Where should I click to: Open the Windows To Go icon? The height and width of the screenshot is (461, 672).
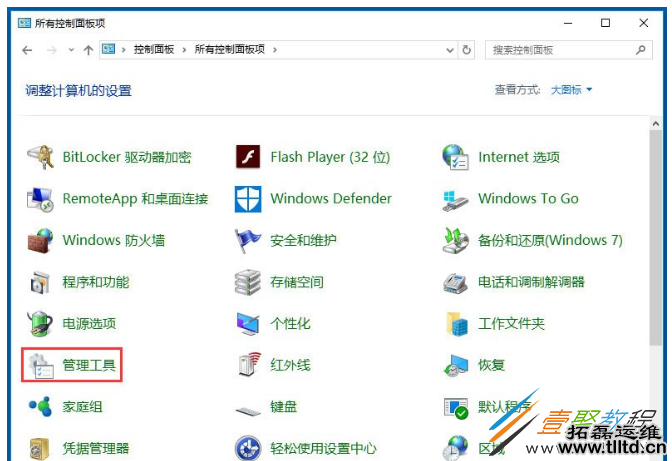[x=455, y=201]
